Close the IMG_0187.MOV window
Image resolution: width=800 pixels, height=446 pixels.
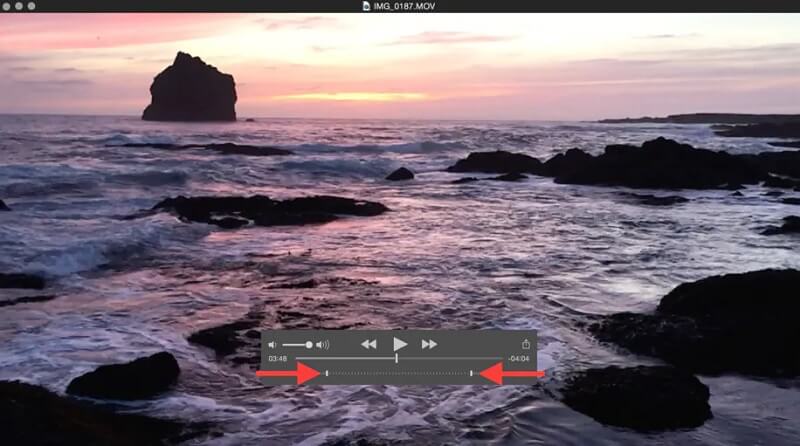coord(6,6)
